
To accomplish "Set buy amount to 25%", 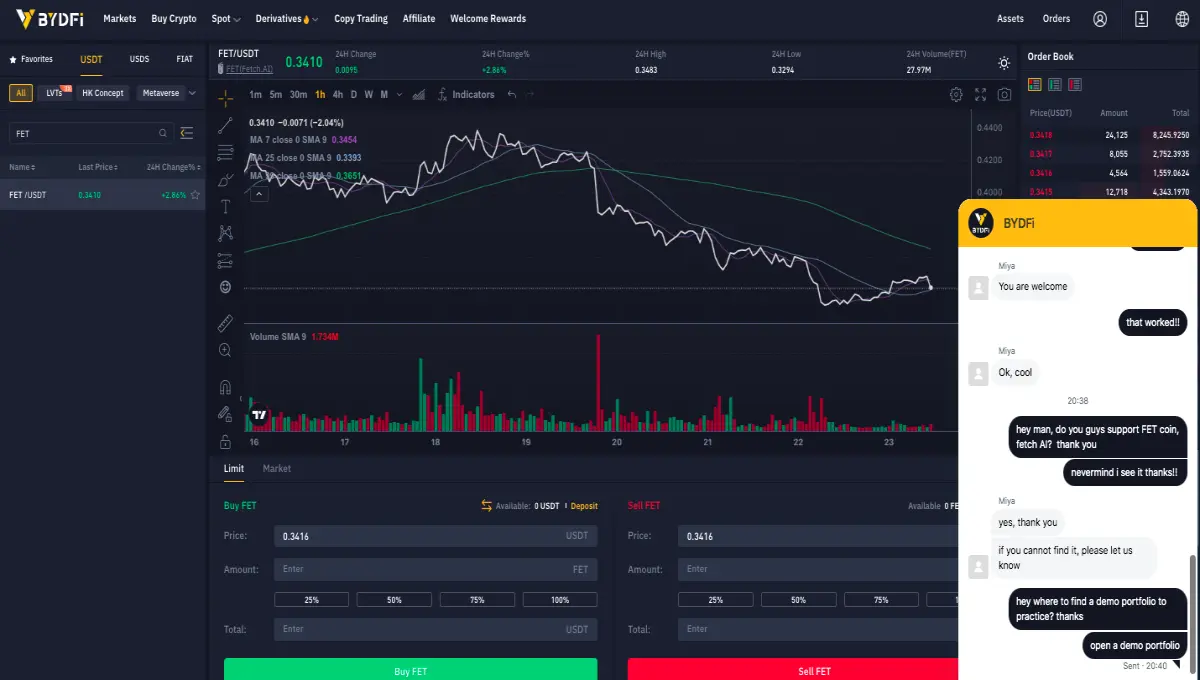I will click(312, 600).
